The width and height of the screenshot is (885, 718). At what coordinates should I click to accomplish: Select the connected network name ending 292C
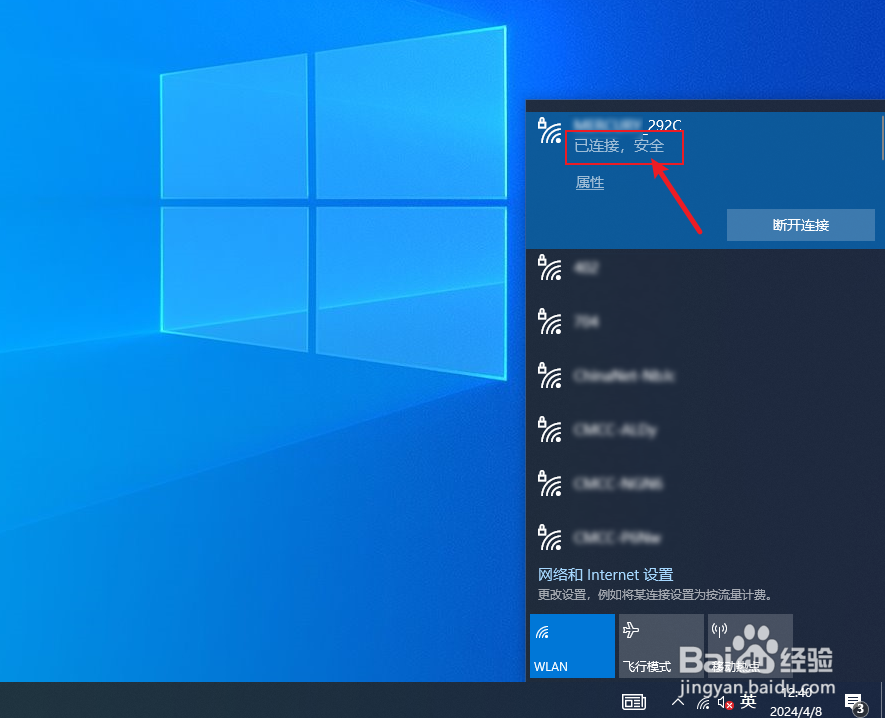pyautogui.click(x=628, y=125)
